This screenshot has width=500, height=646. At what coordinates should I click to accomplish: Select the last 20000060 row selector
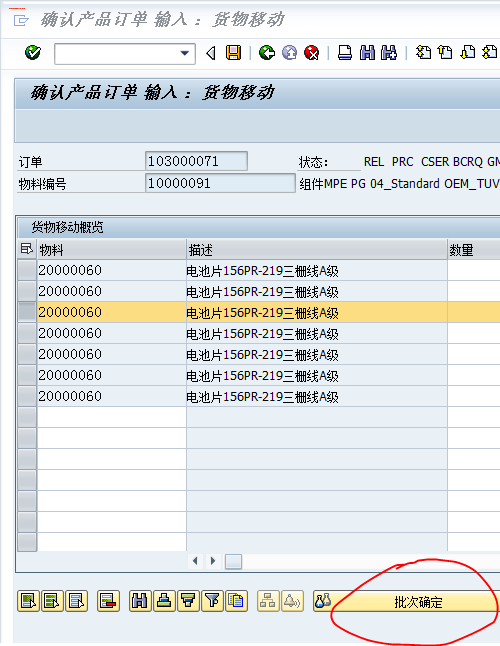(27, 396)
